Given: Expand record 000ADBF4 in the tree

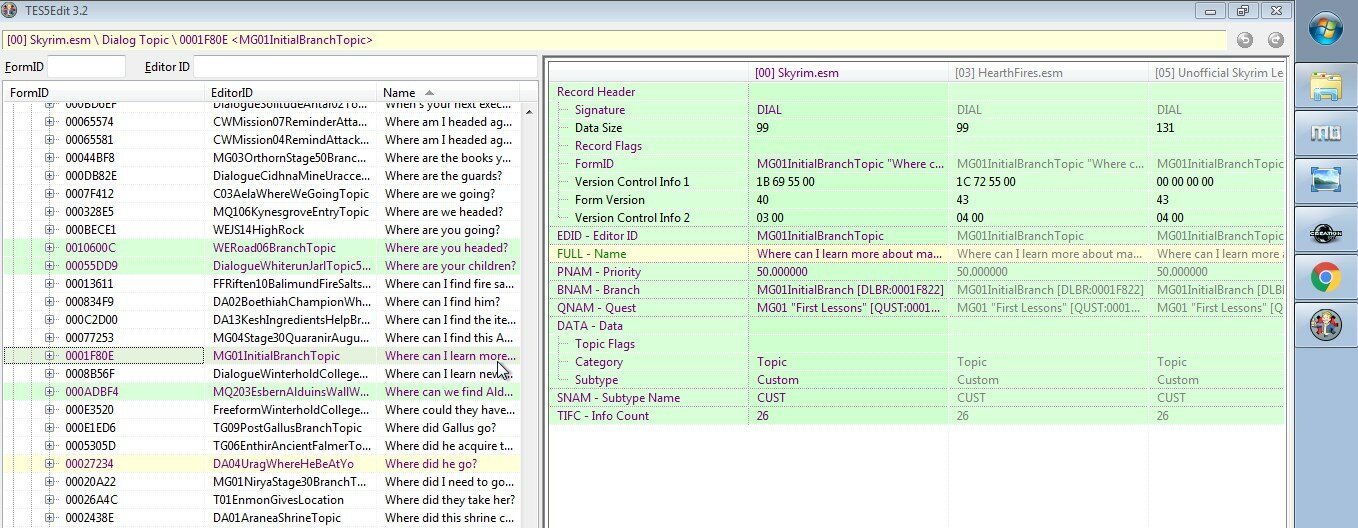Looking at the screenshot, I should coord(50,392).
